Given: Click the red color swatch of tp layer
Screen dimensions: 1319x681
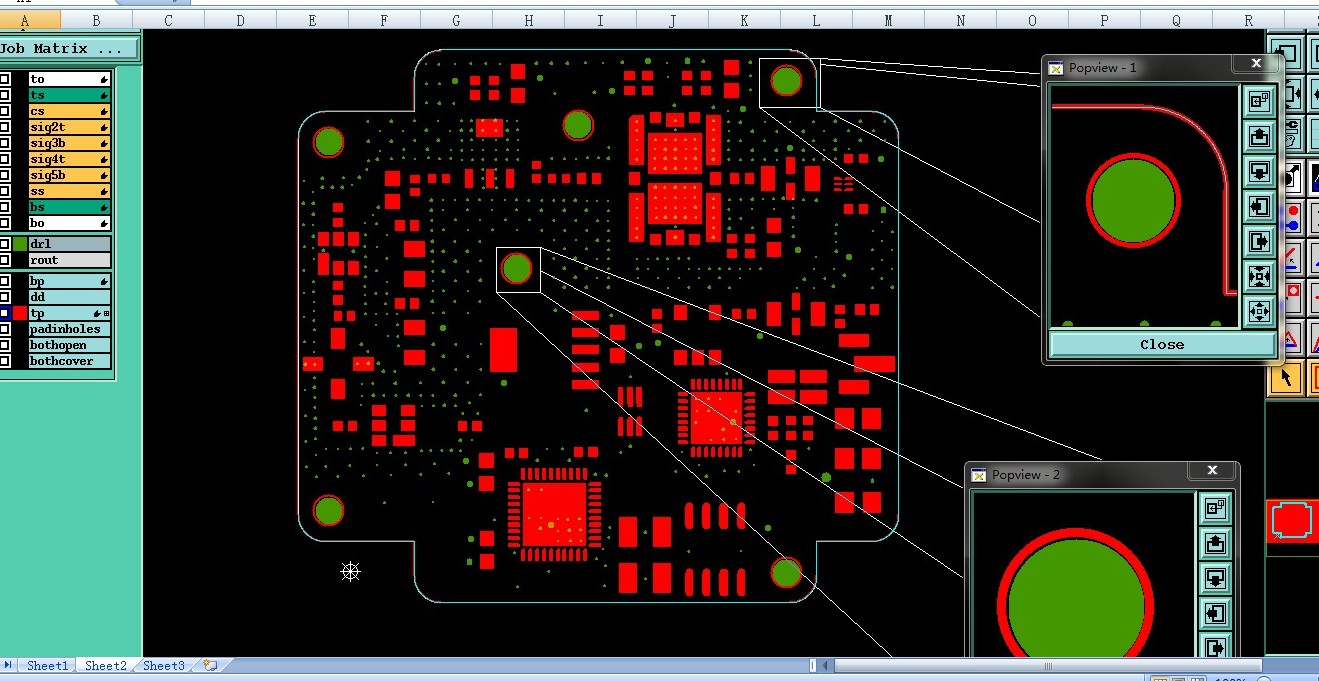Looking at the screenshot, I should [x=20, y=313].
